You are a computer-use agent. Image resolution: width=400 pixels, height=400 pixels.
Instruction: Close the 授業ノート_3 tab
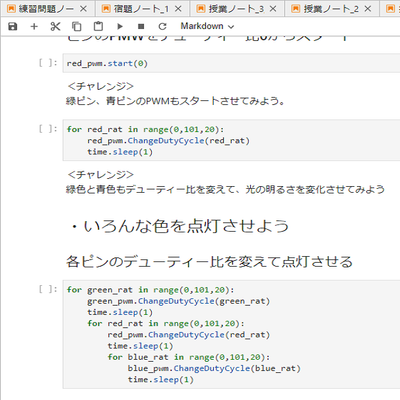(273, 9)
